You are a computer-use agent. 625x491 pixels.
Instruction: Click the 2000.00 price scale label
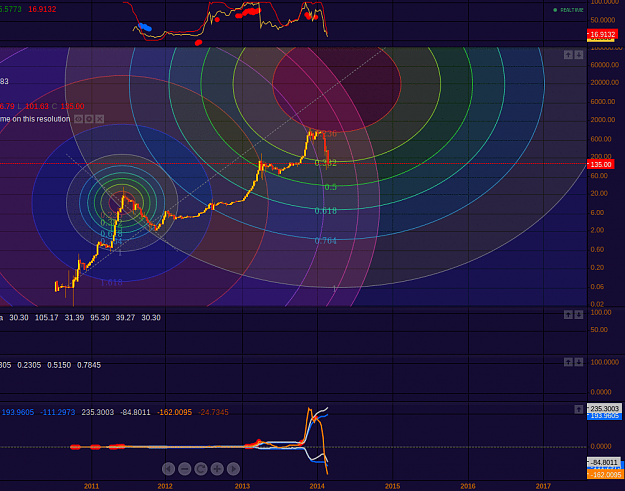pos(603,120)
